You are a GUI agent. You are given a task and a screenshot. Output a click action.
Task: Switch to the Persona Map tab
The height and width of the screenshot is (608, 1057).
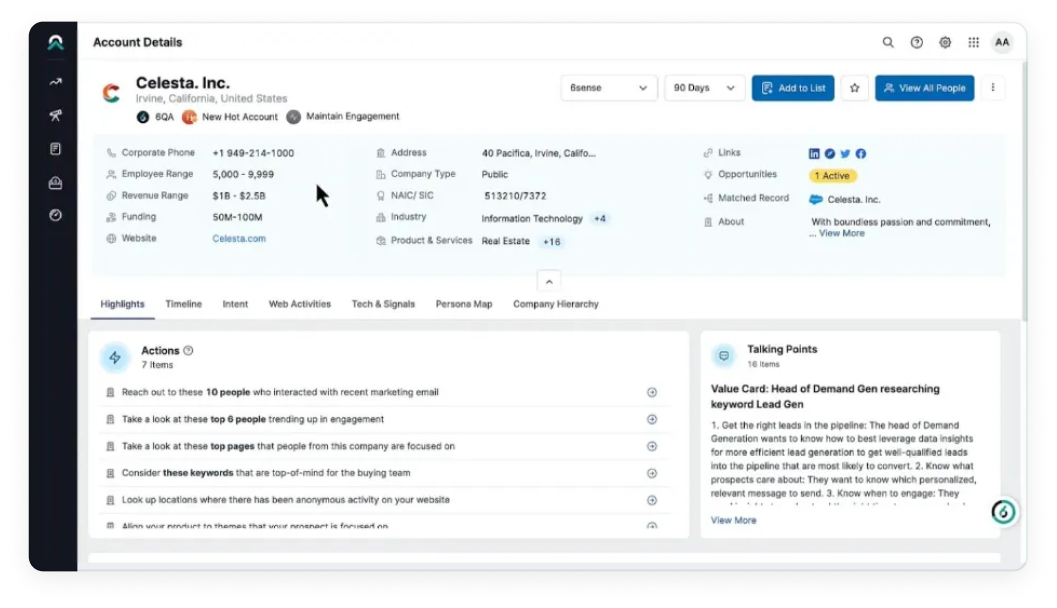464,304
